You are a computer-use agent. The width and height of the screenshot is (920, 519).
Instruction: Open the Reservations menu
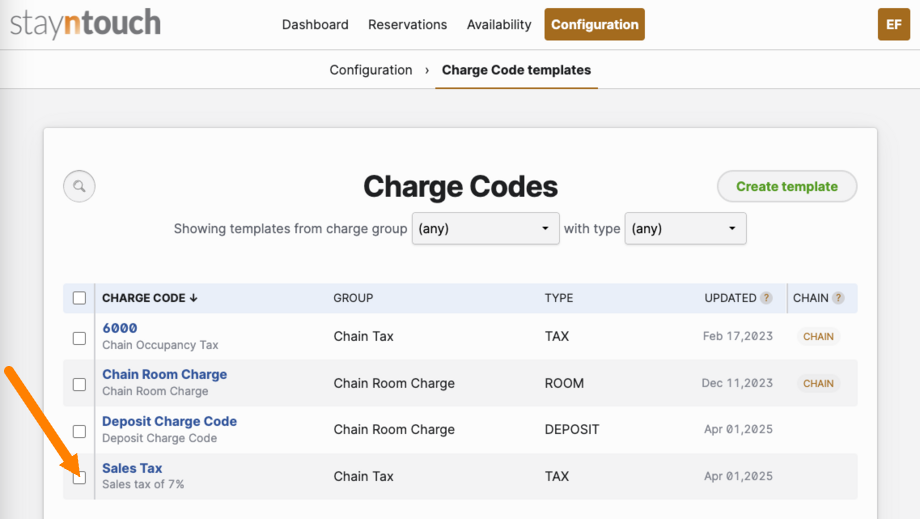(x=407, y=25)
